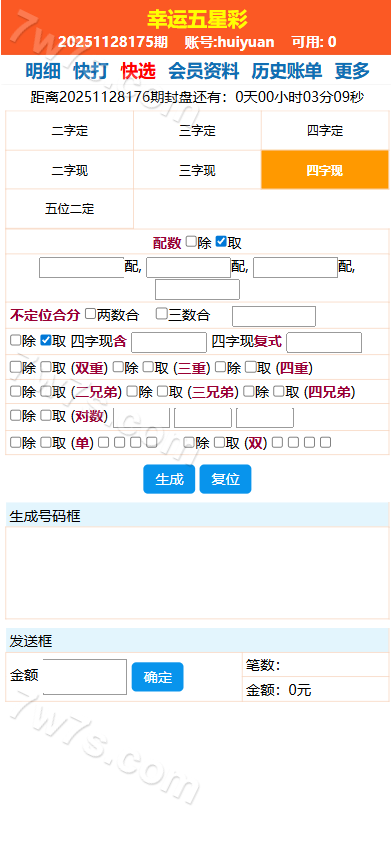391x846 pixels.
Task: Open 会员资料 page
Action: 203,71
